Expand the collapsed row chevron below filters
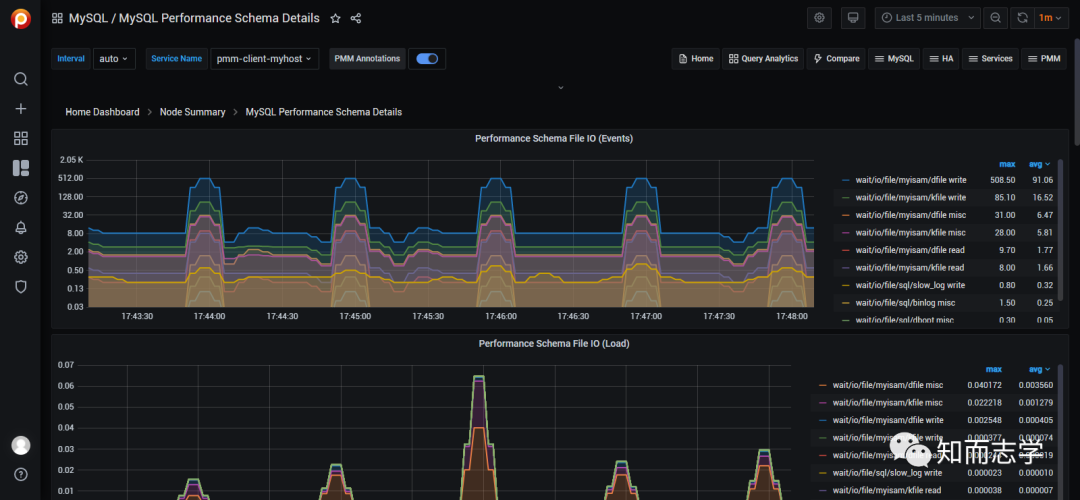The width and height of the screenshot is (1080, 500). 561,87
